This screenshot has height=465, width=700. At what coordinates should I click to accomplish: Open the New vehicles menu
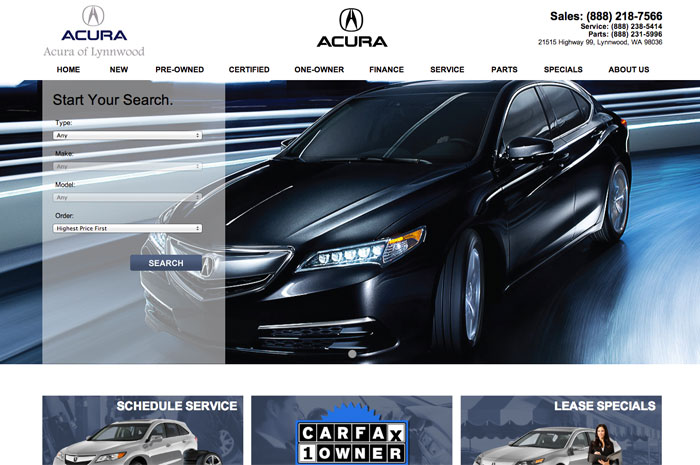[119, 70]
